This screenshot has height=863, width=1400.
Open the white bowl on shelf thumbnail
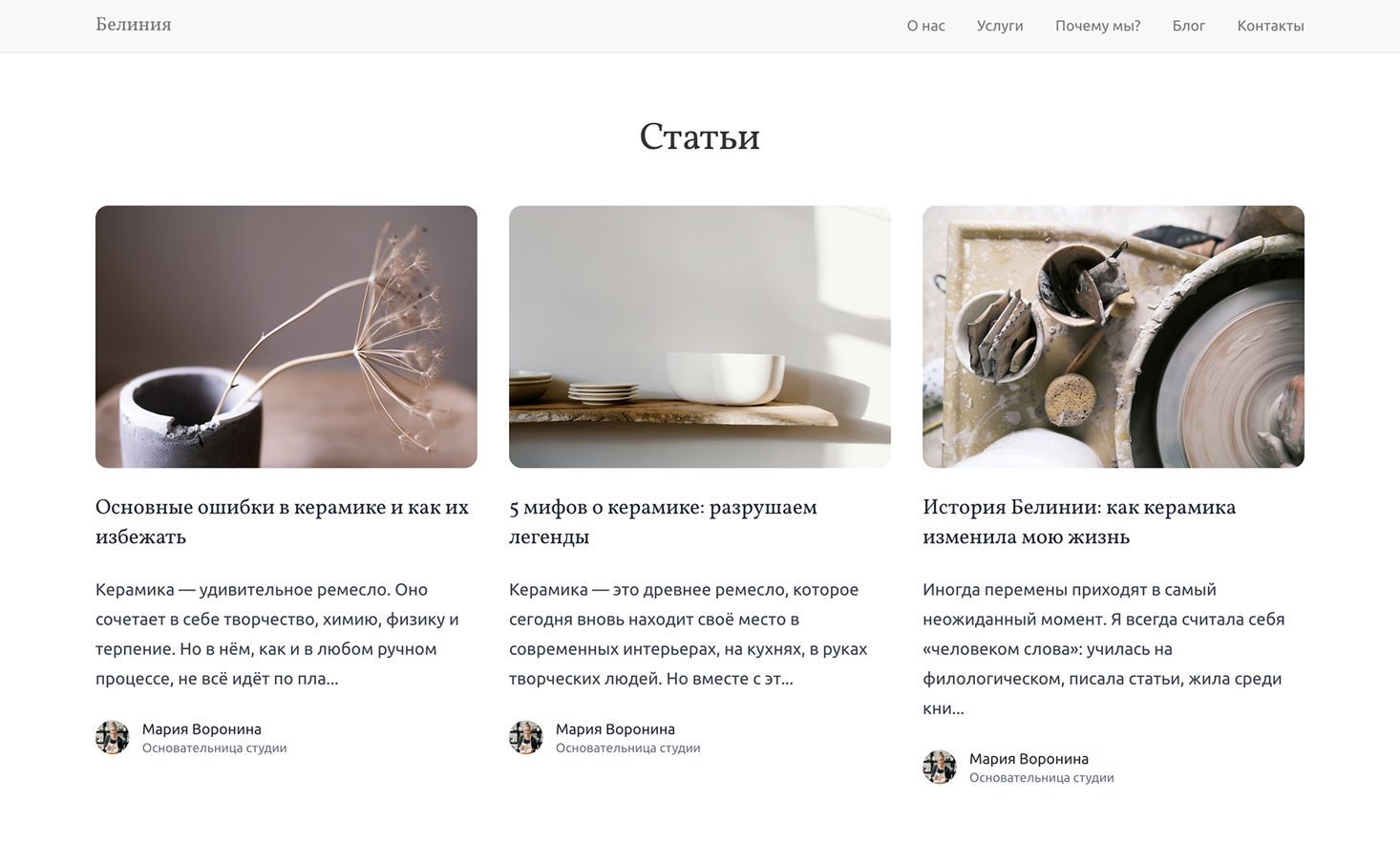(x=700, y=337)
